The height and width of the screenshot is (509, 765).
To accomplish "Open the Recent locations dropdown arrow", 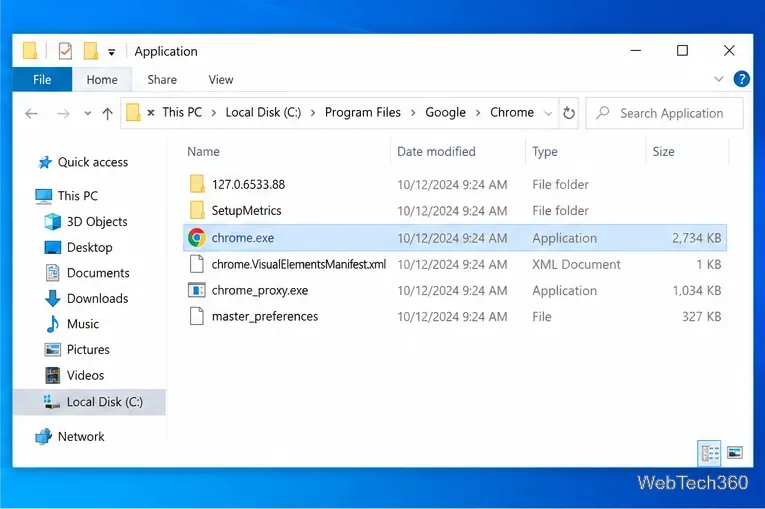I will pyautogui.click(x=87, y=114).
